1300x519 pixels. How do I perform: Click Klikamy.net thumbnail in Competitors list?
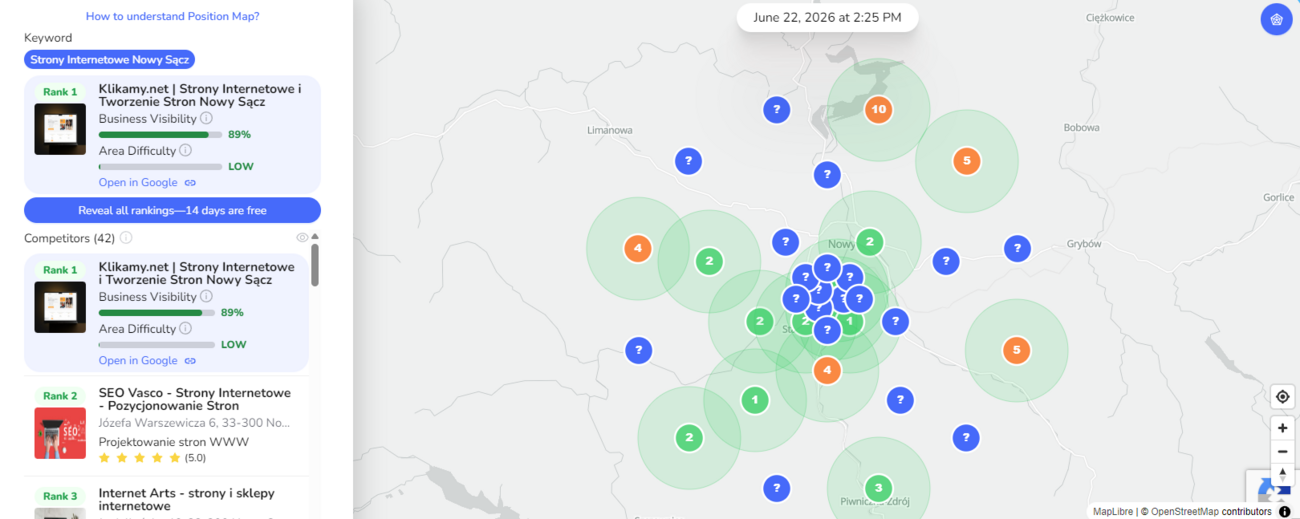[x=60, y=307]
